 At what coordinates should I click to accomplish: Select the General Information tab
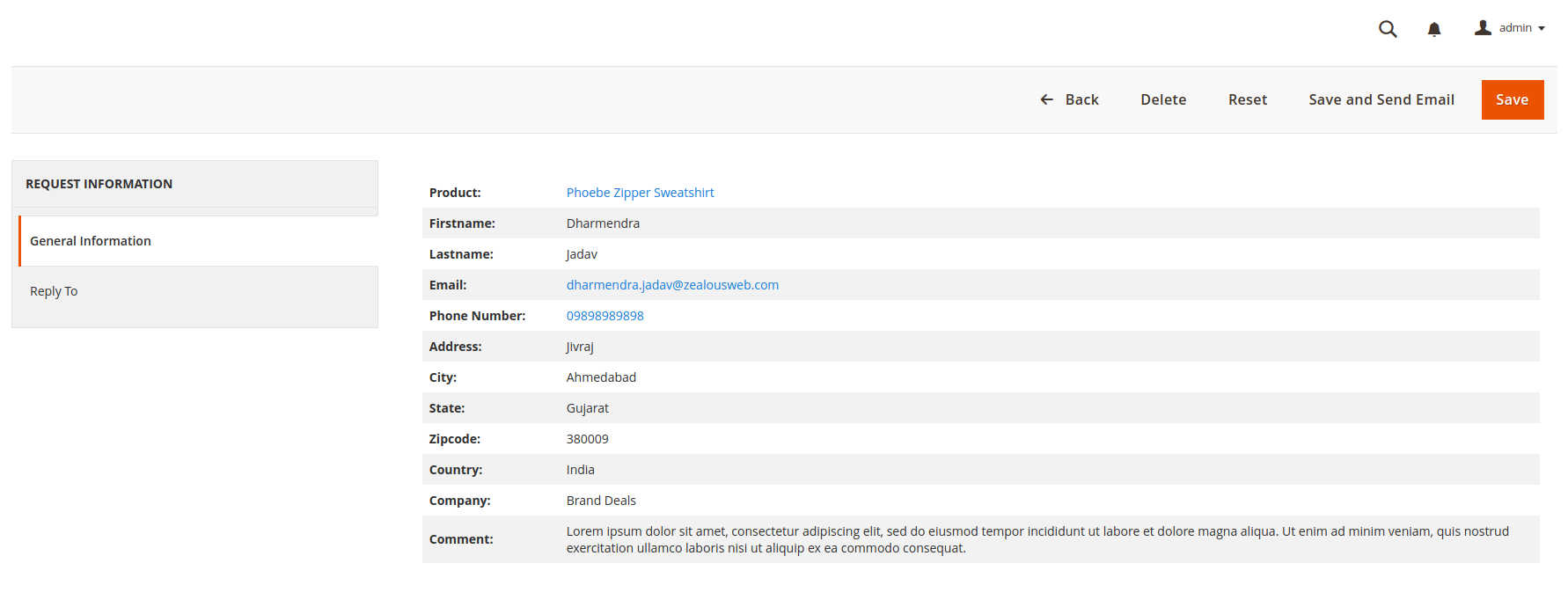(91, 241)
